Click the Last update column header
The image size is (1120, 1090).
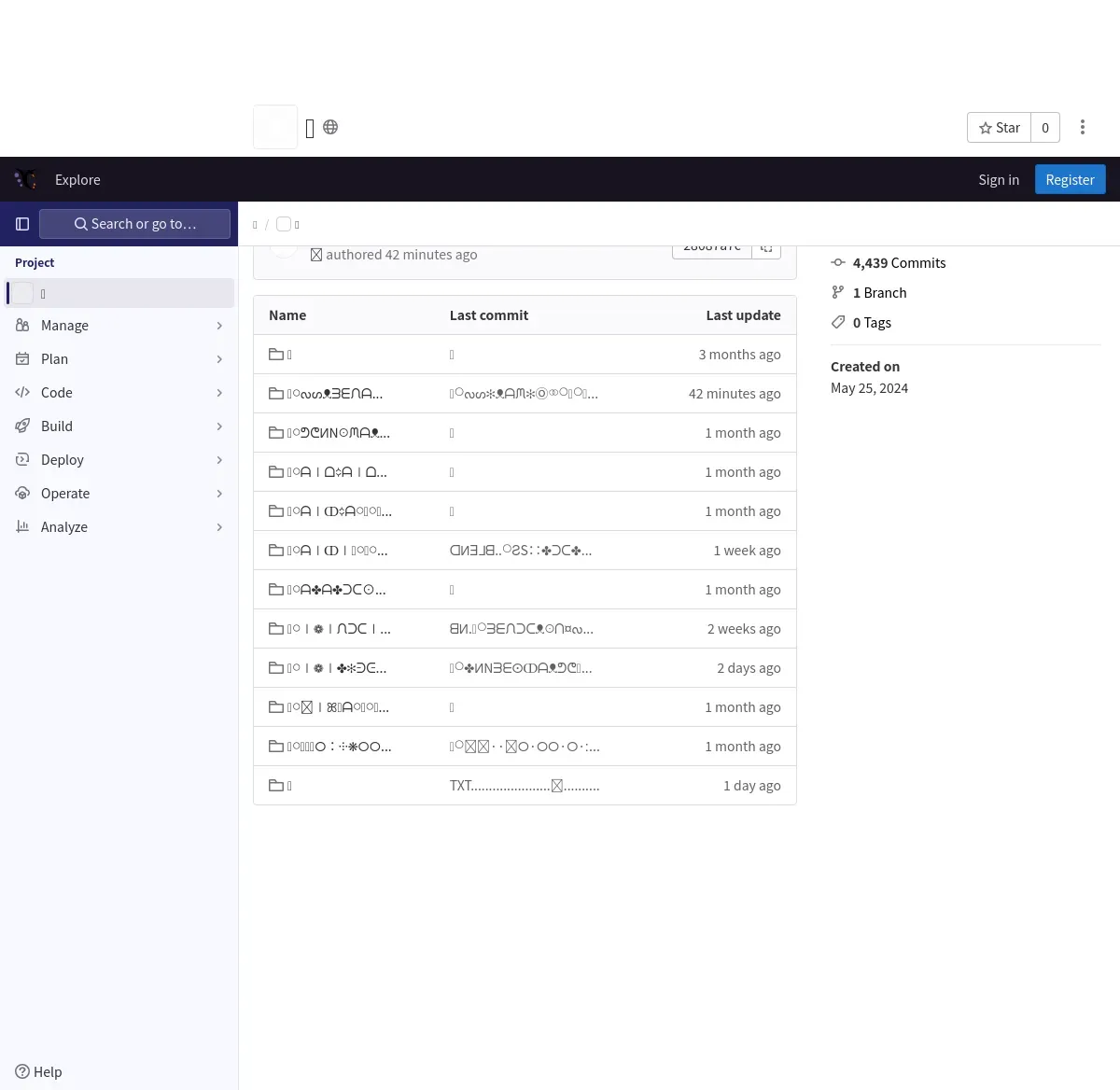click(x=743, y=315)
